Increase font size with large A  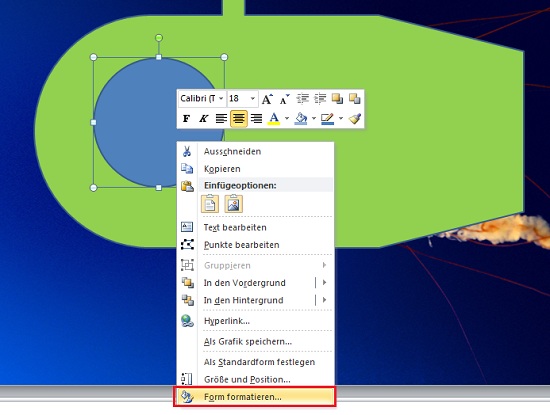(x=267, y=99)
